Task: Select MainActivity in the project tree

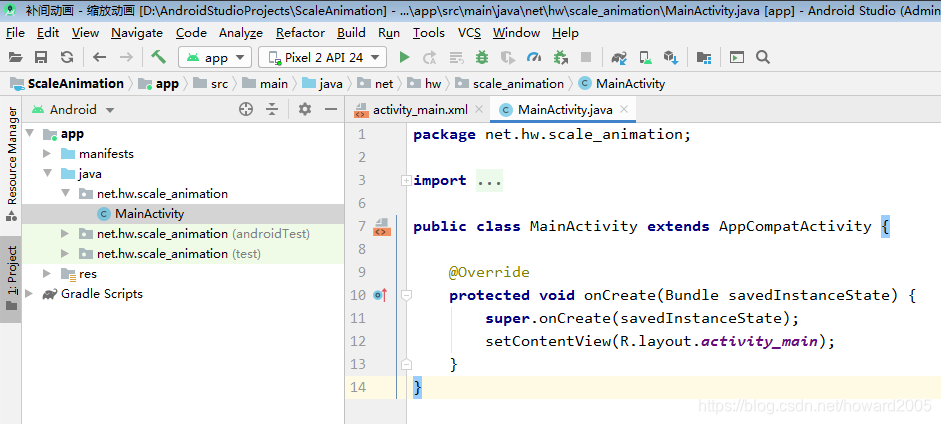Action: (x=149, y=213)
